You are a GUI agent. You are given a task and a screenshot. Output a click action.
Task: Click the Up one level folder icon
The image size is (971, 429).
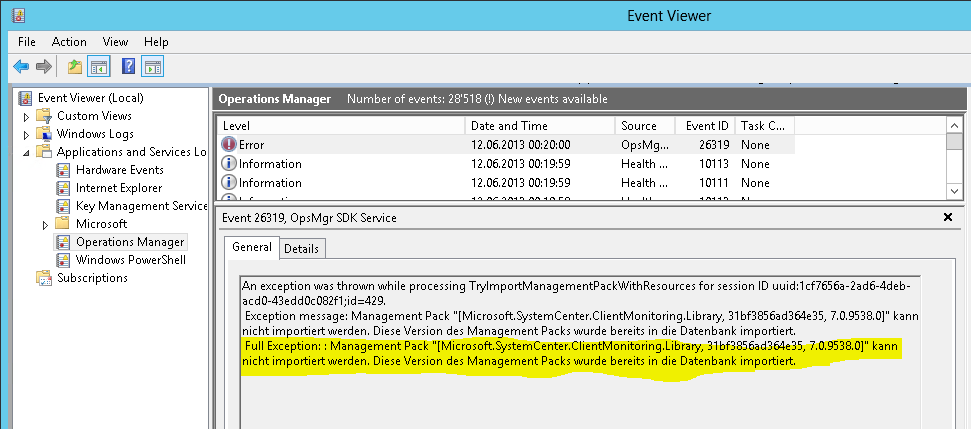point(75,66)
